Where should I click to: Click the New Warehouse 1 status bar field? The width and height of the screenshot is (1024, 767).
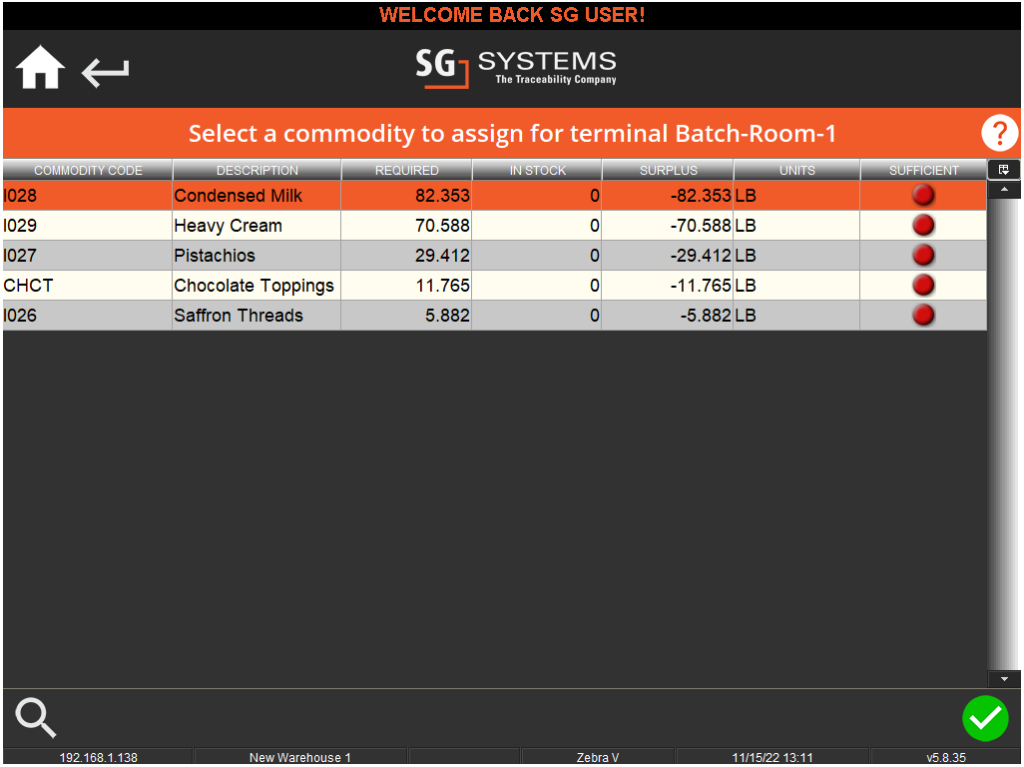pos(299,757)
